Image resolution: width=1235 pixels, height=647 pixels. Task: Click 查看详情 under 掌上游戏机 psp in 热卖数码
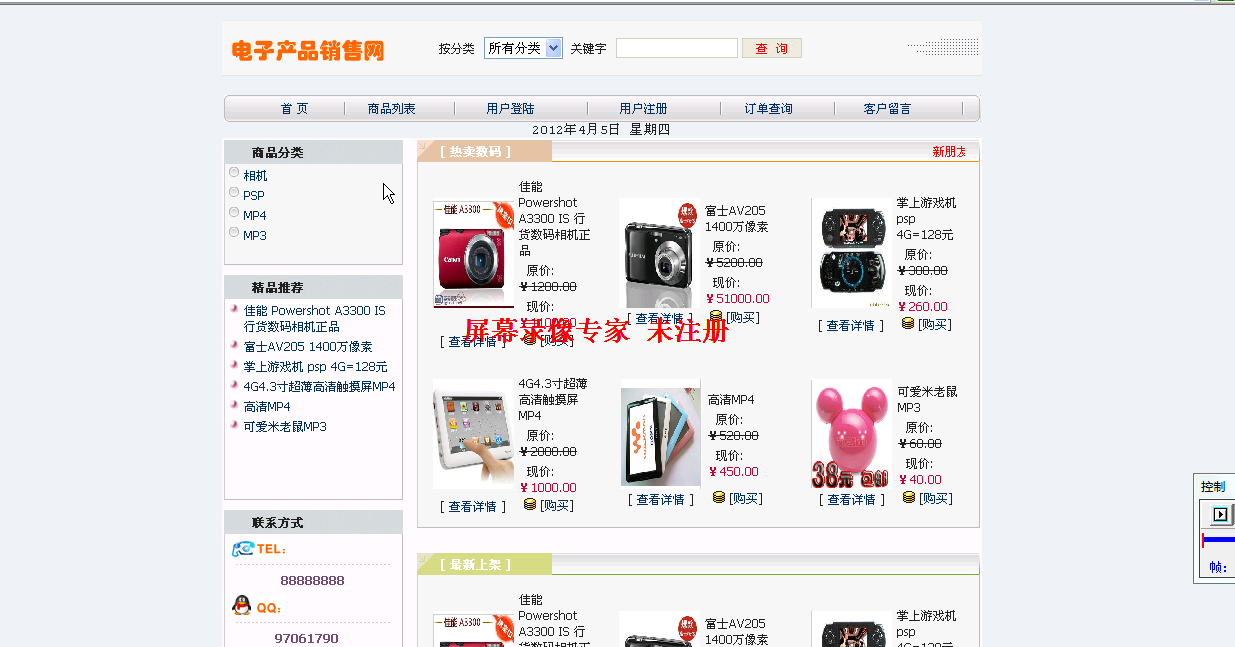(851, 326)
